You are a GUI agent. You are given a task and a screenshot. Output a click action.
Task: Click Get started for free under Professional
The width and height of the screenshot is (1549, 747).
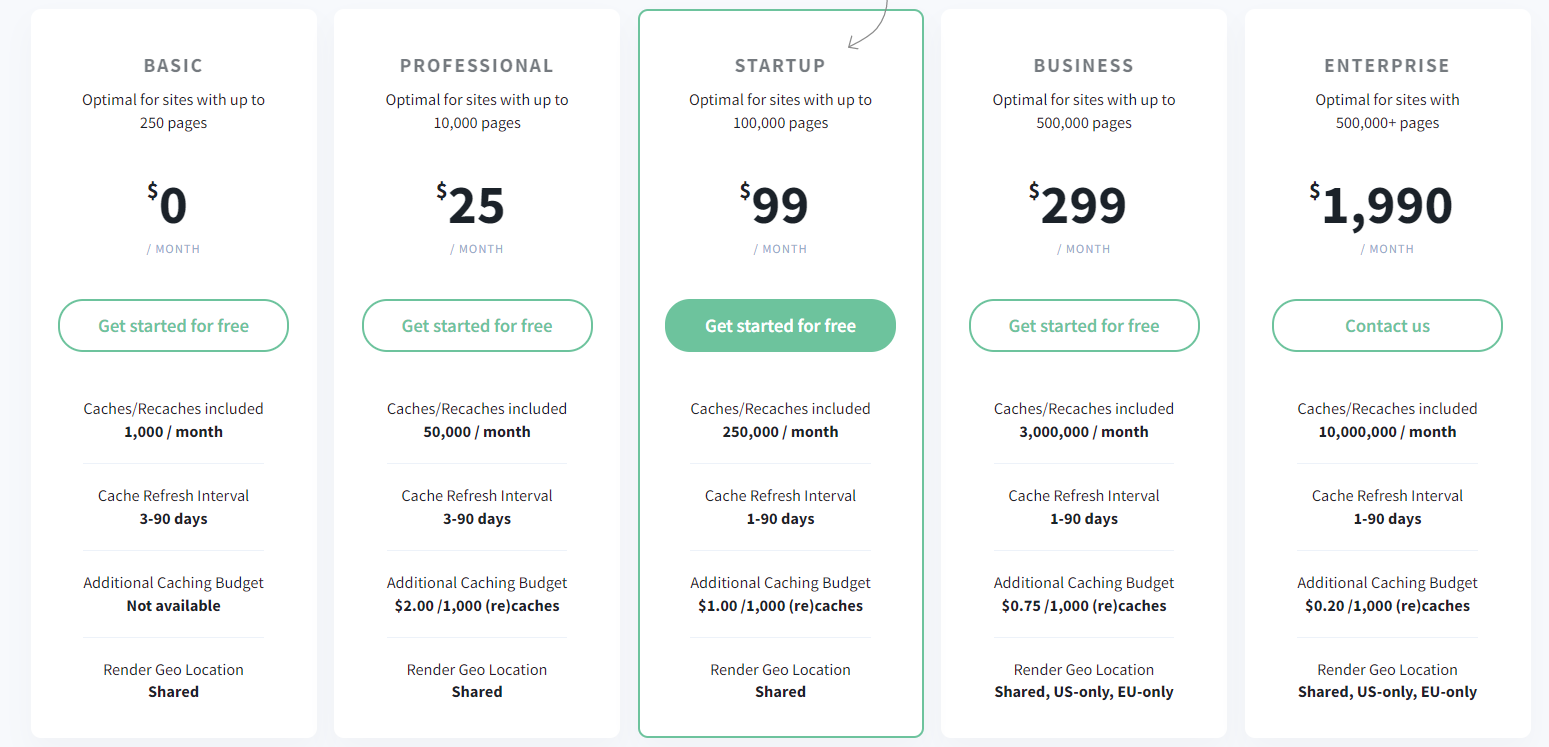tap(477, 326)
